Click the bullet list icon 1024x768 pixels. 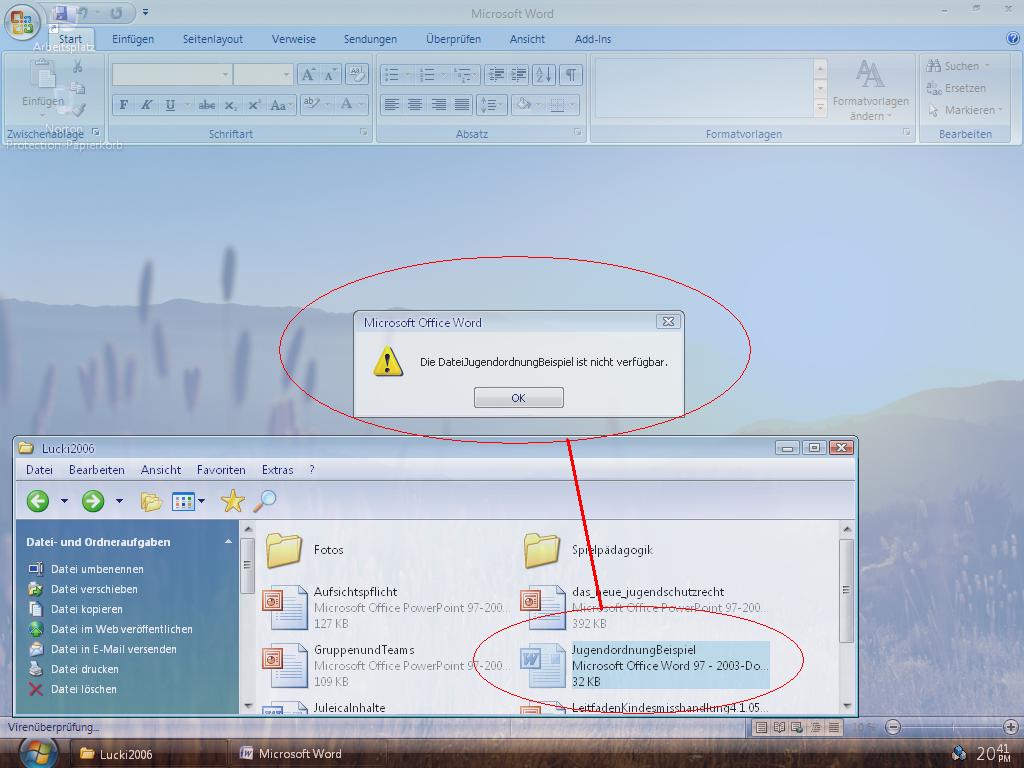(x=392, y=75)
